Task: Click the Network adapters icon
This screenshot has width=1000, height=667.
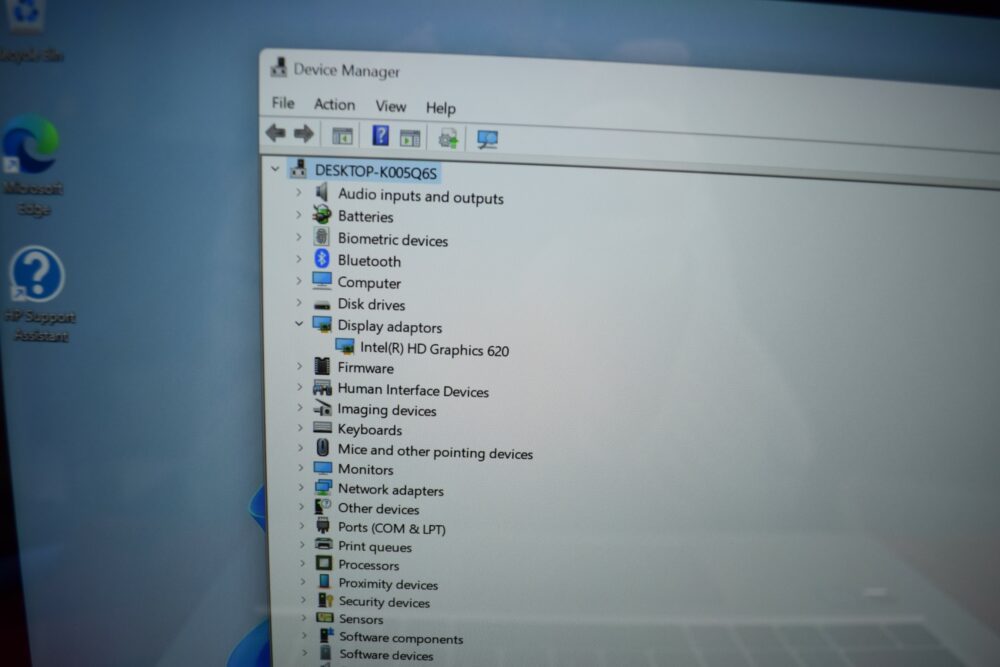Action: [323, 488]
